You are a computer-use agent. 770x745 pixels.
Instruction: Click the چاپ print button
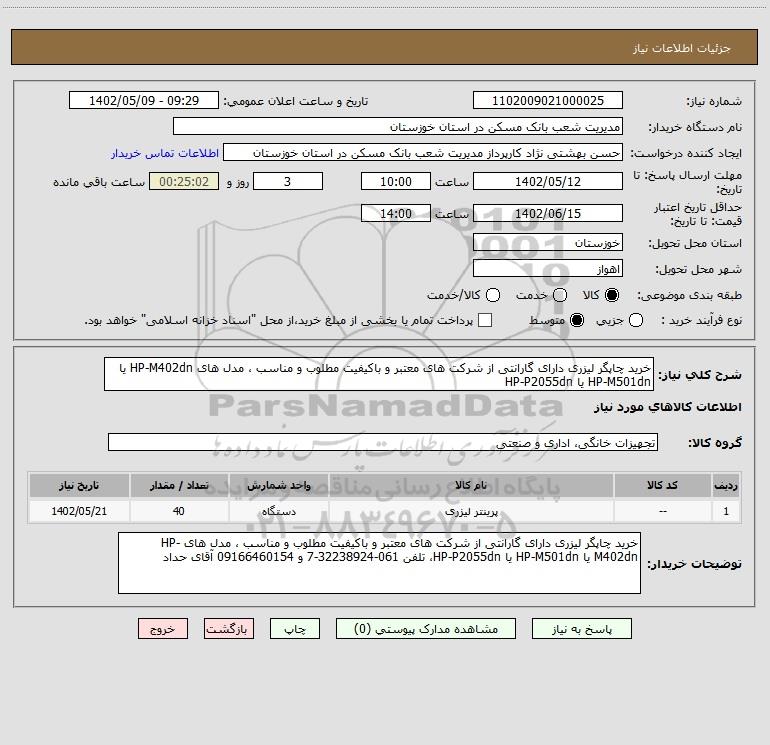click(295, 629)
